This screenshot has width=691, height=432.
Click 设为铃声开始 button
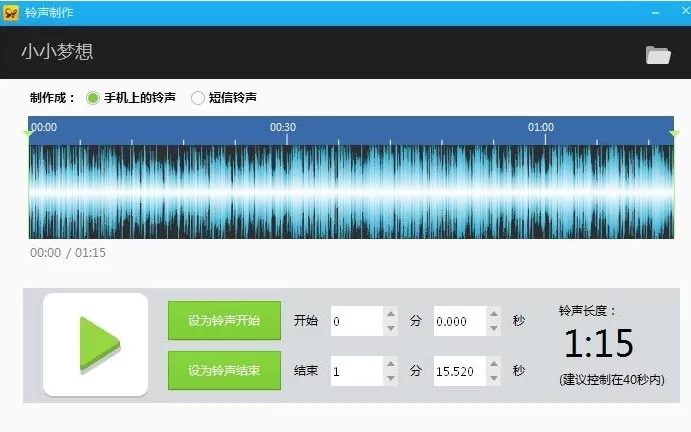224,320
